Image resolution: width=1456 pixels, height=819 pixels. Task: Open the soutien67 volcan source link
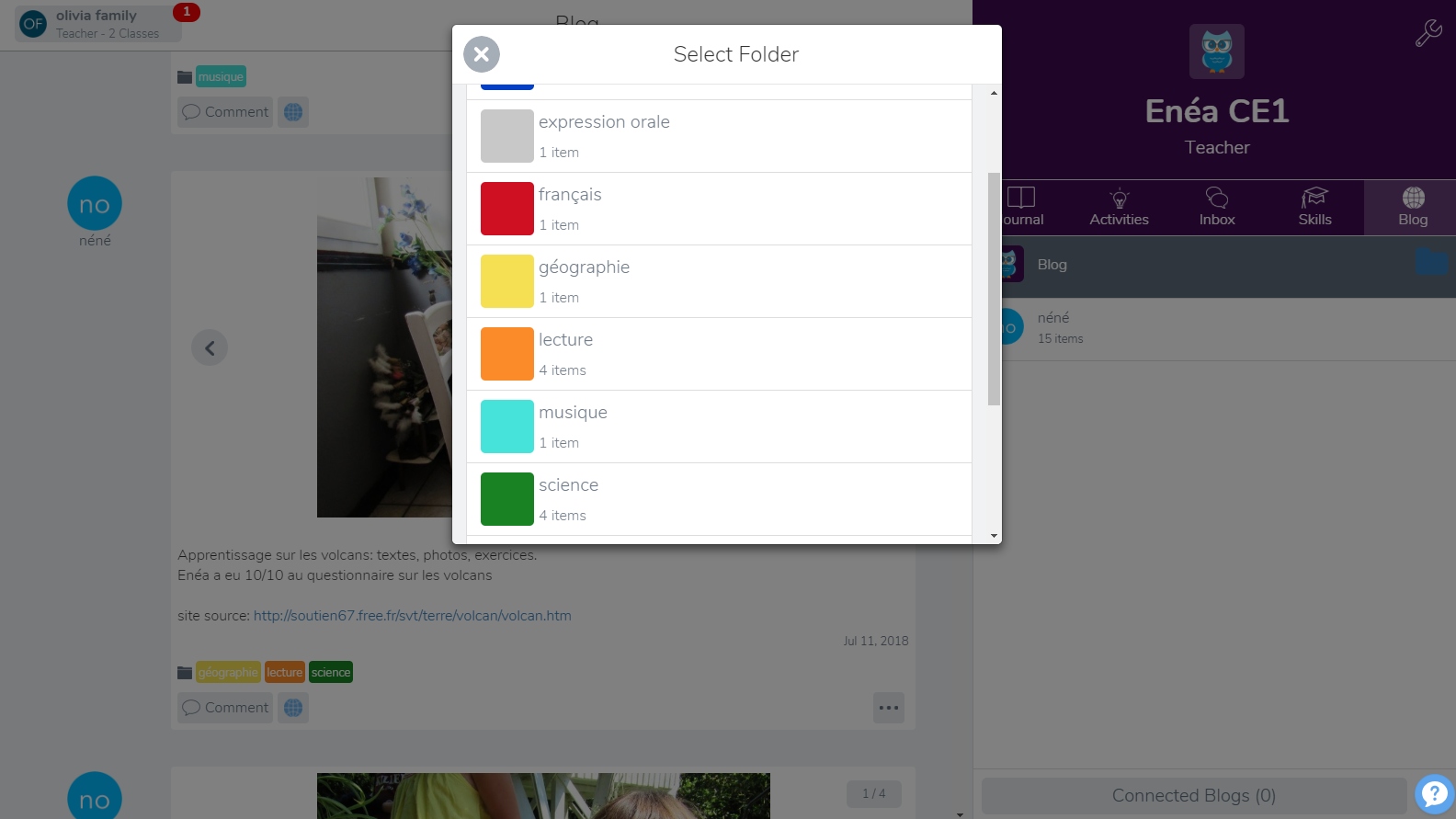point(412,616)
